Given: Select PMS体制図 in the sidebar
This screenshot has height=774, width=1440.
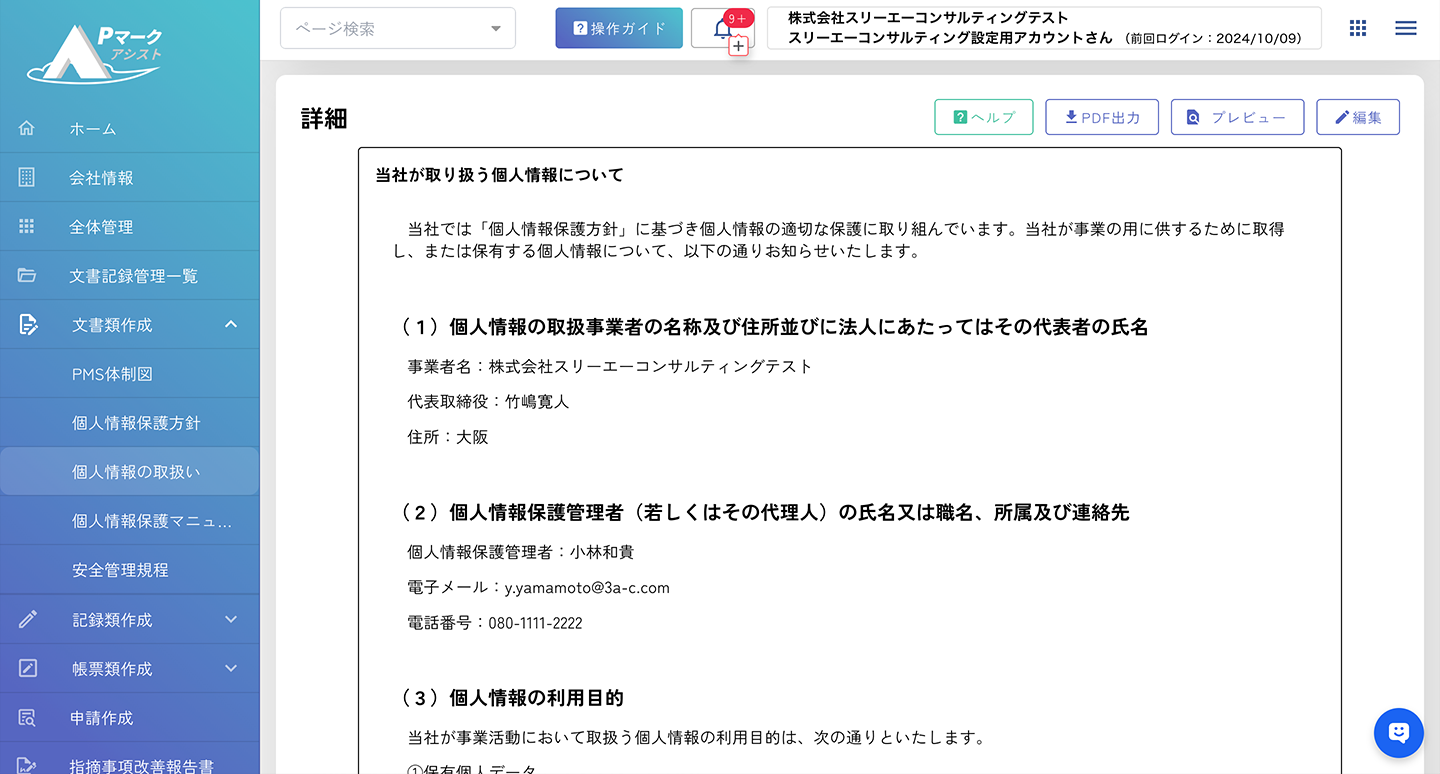Looking at the screenshot, I should pyautogui.click(x=112, y=374).
